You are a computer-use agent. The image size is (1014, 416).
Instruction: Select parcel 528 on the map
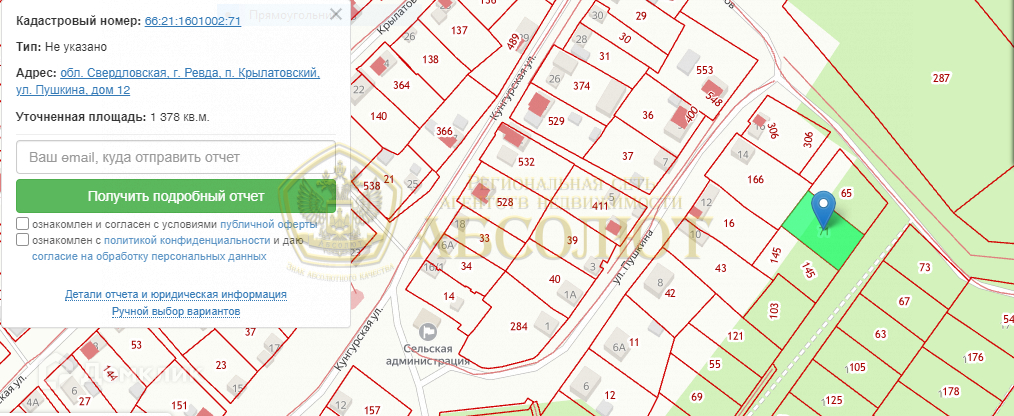tap(504, 203)
